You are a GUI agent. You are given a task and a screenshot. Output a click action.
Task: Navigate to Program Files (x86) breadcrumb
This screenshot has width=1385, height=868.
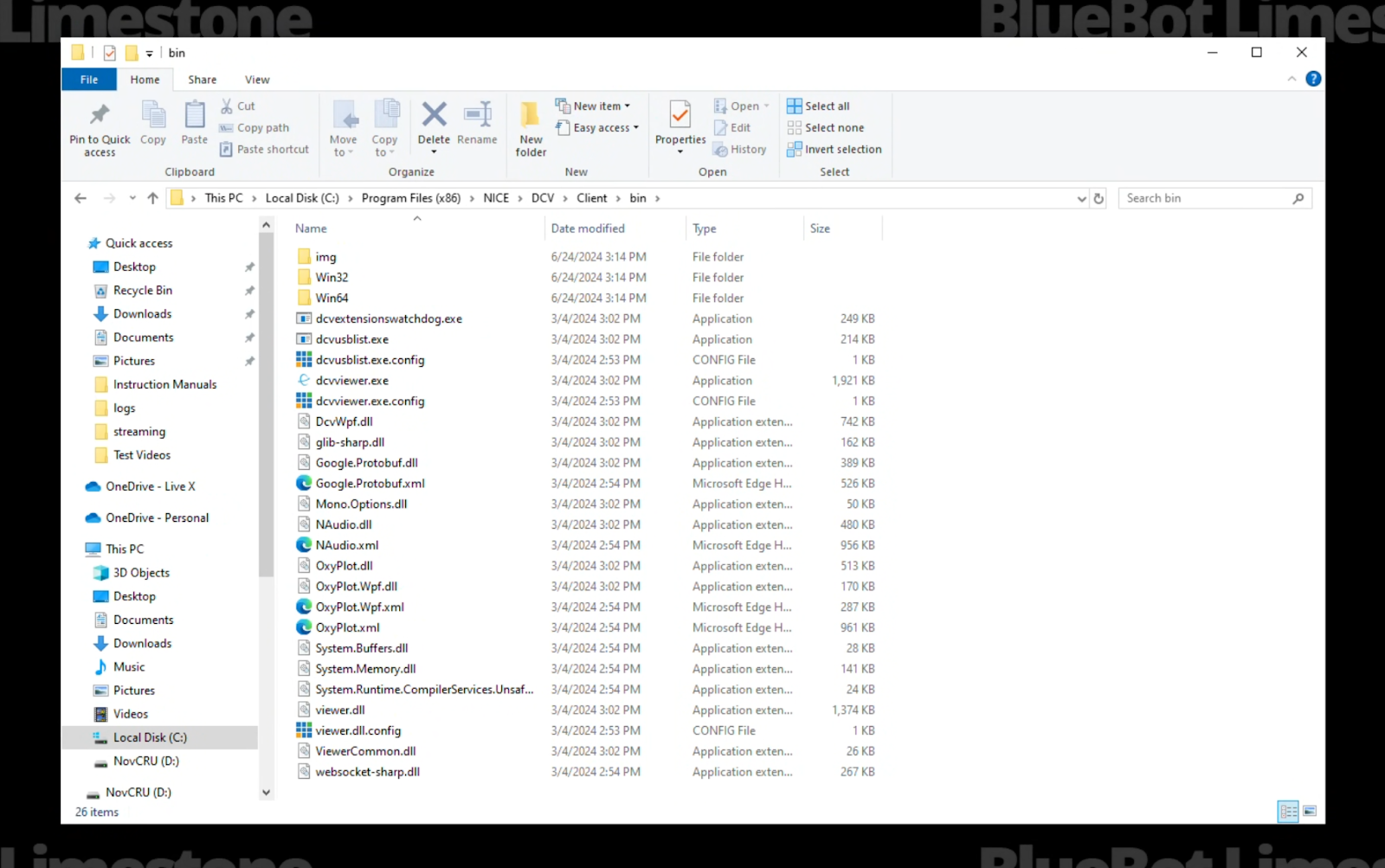pyautogui.click(x=411, y=198)
